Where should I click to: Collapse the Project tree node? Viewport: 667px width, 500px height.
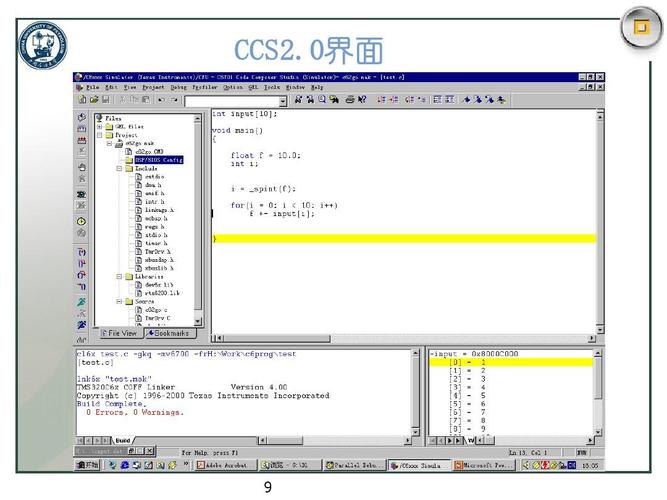(x=100, y=135)
